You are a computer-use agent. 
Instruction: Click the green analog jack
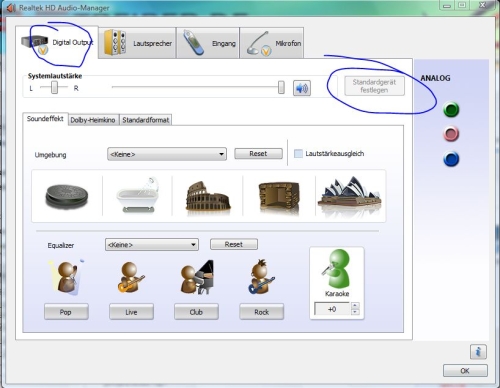tap(451, 110)
